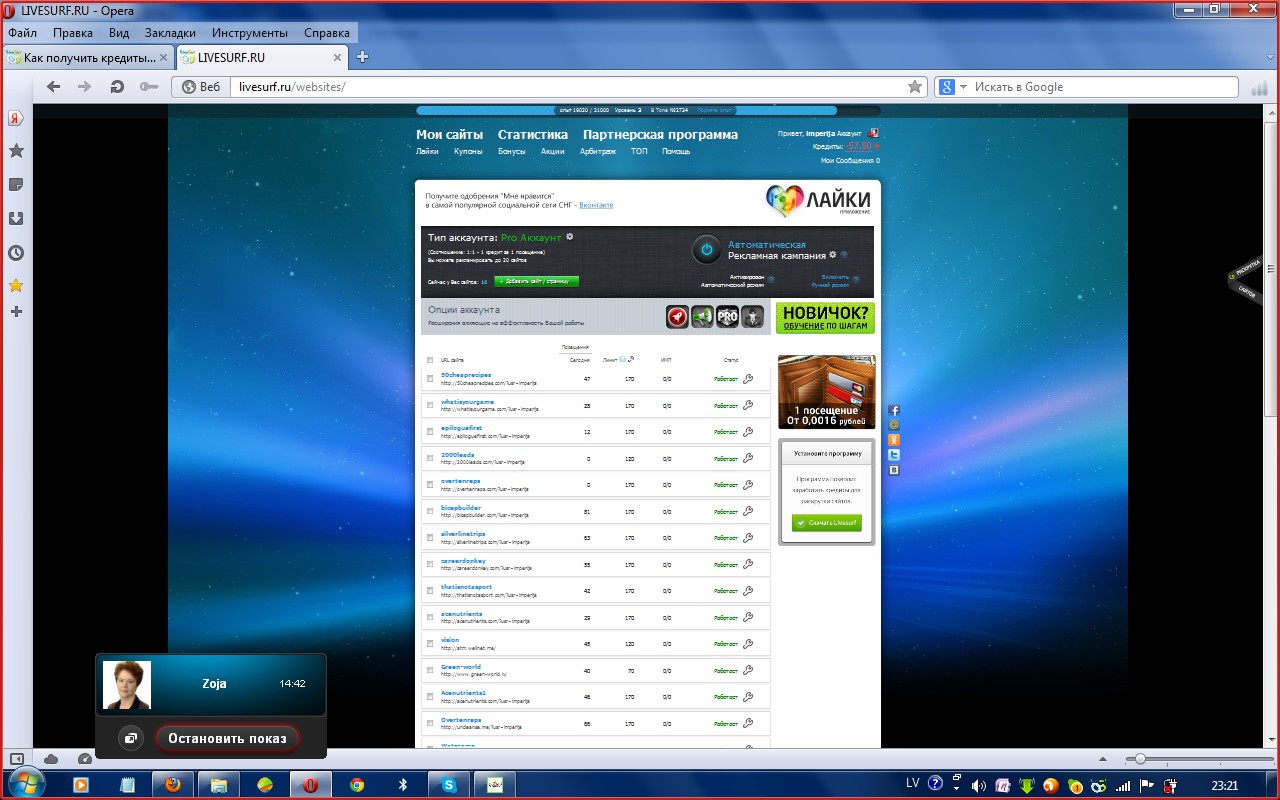Adjust the Opera zoom slider handle
Screen dimensions: 1280x800
click(1140, 759)
